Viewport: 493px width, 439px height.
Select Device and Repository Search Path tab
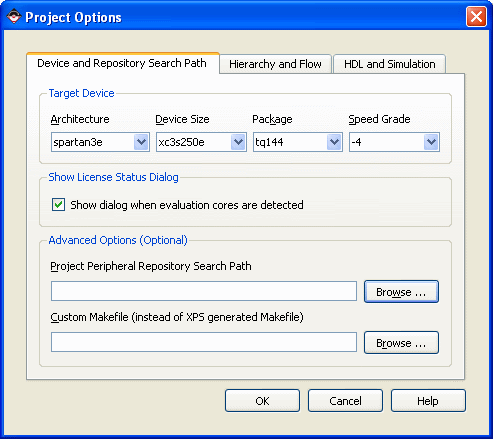[122, 63]
